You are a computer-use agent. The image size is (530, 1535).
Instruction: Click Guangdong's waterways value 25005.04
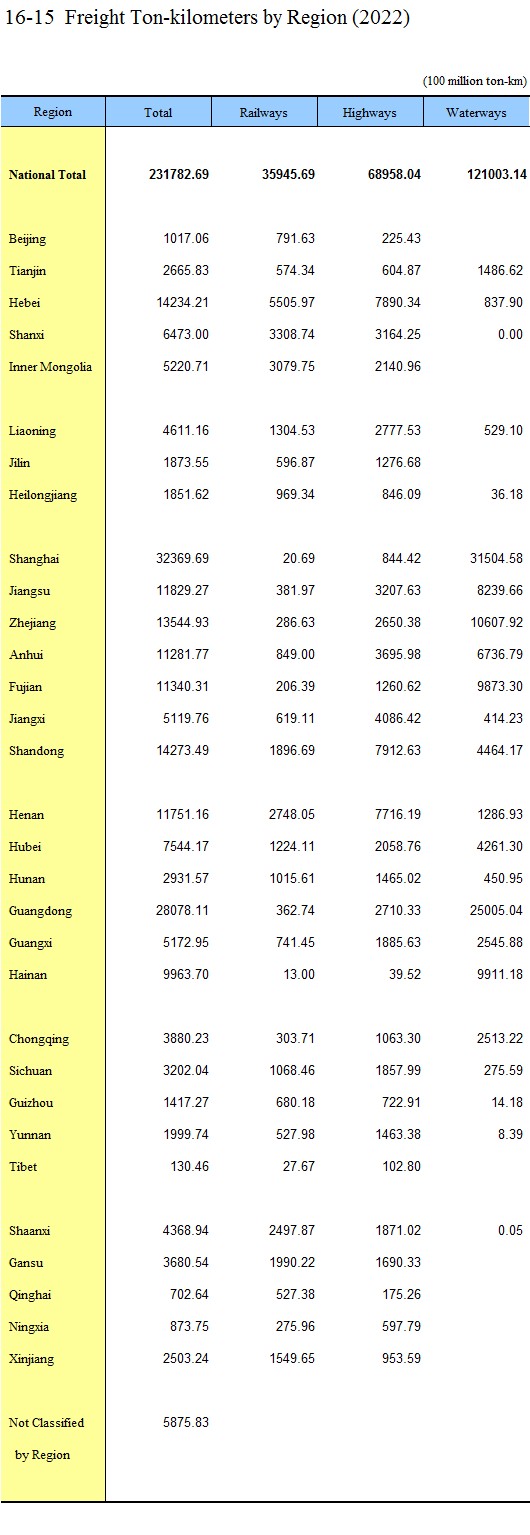click(x=494, y=911)
